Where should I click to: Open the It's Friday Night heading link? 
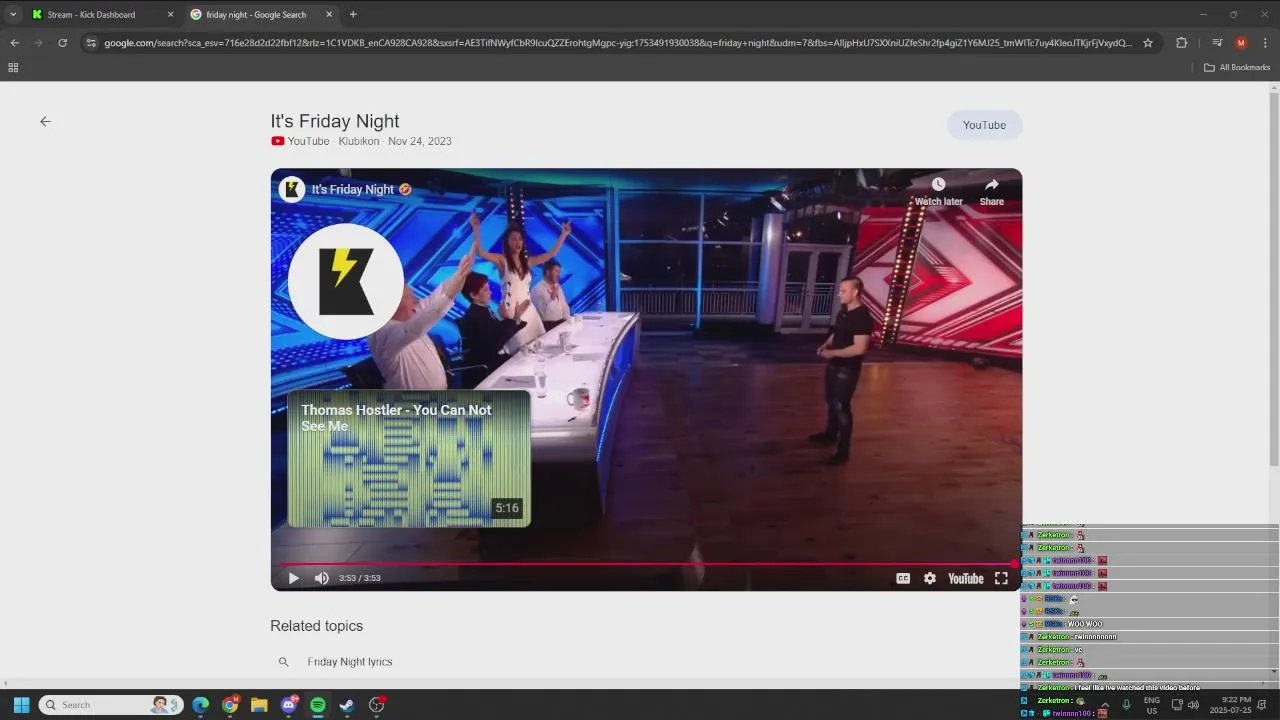[335, 121]
